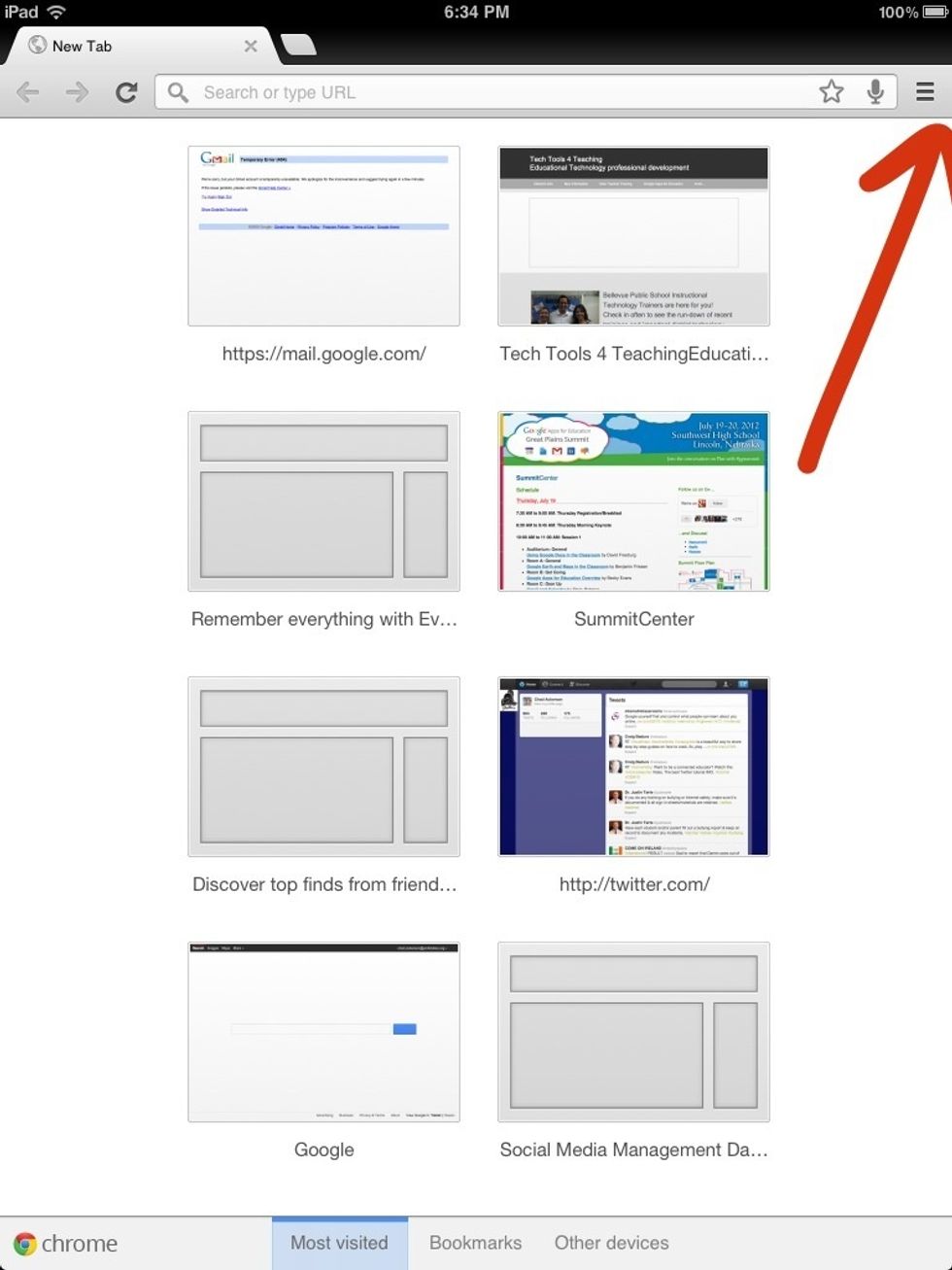Screen dimensions: 952x1270
Task: Click the back navigation arrow
Action: point(27,91)
